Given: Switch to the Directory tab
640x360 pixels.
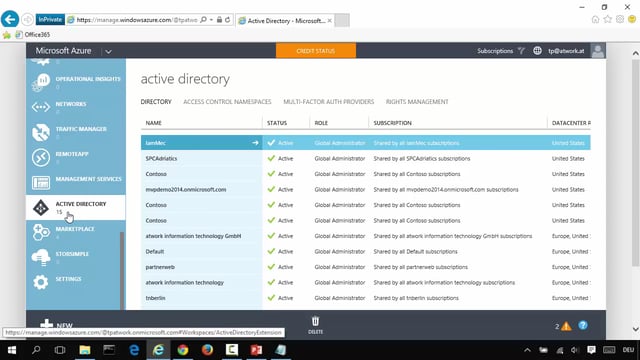Looking at the screenshot, I should 156,102.
